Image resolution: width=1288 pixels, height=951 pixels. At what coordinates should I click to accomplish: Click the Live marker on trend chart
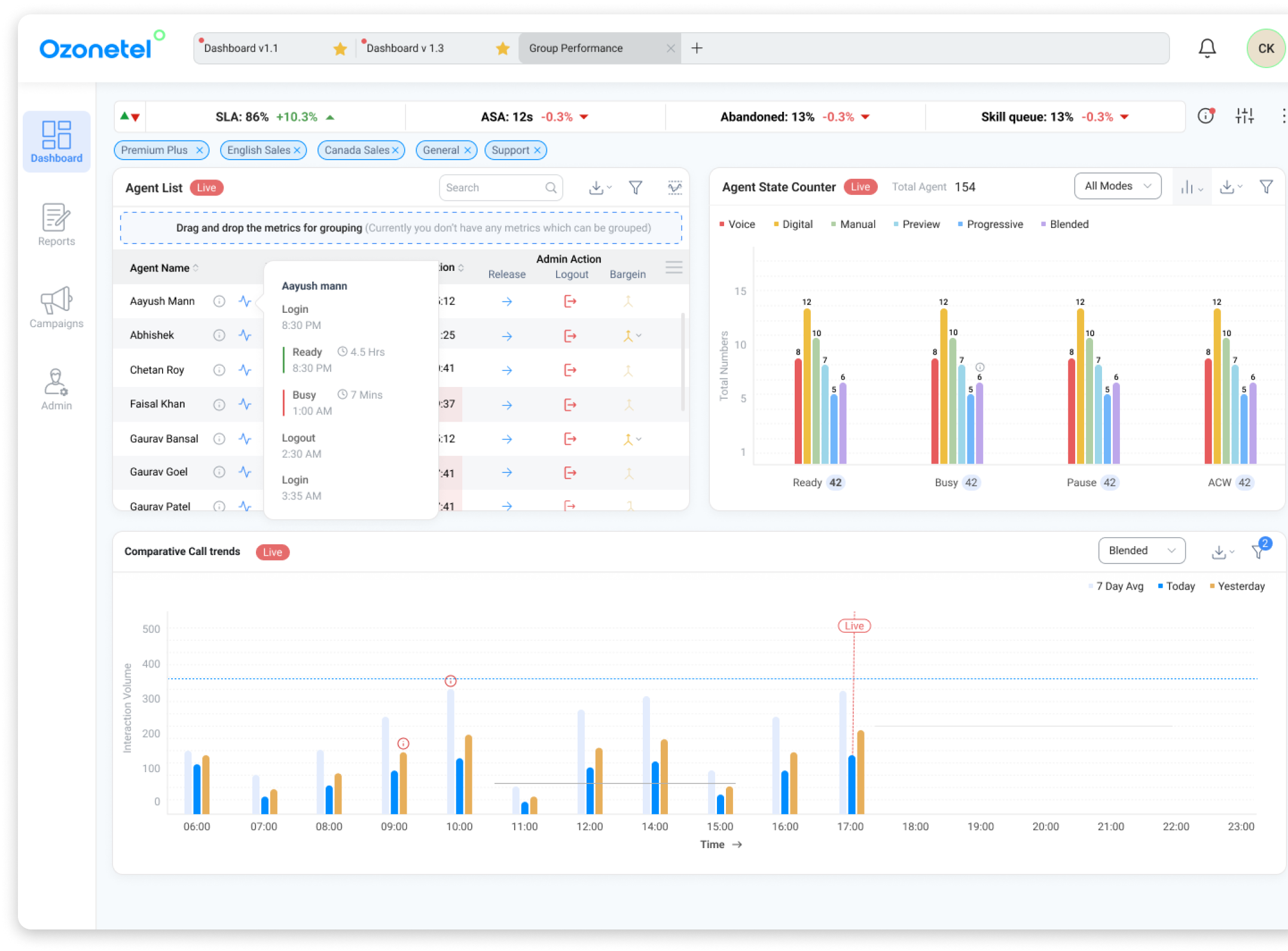(854, 626)
